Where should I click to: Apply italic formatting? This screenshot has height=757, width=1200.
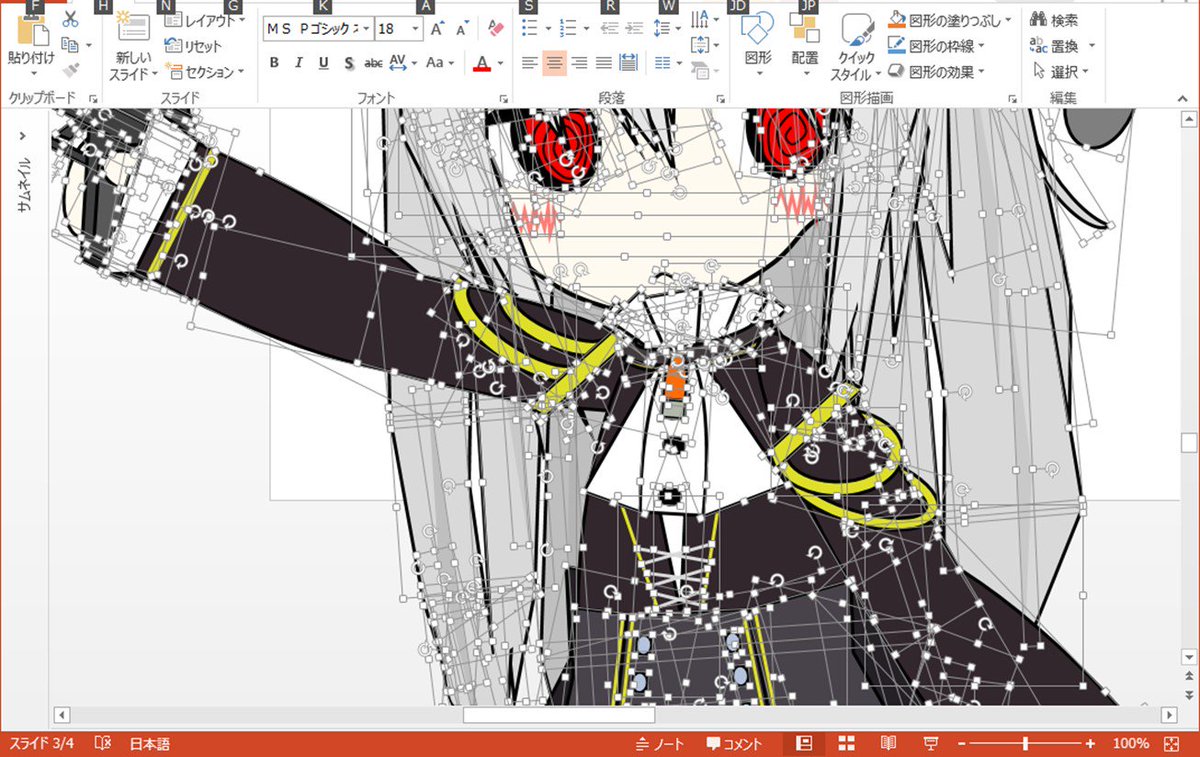coord(299,63)
